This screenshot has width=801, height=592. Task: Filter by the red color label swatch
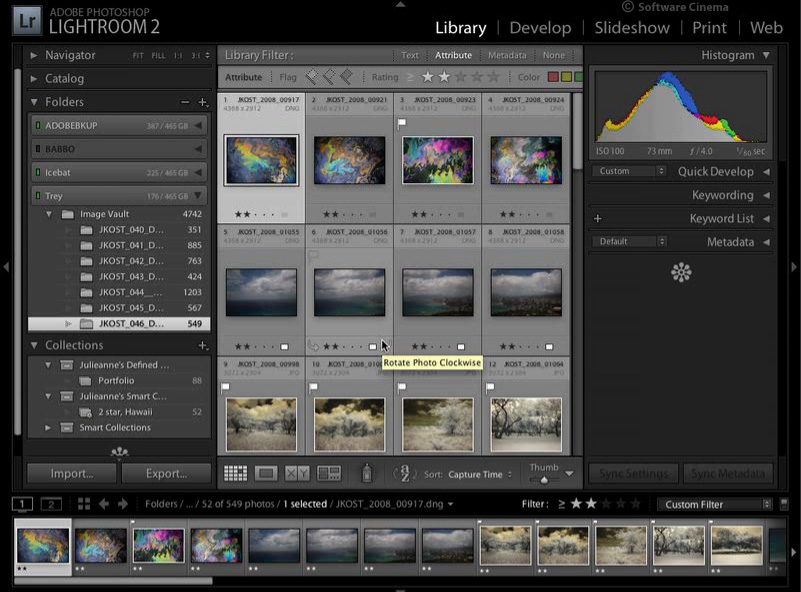[552, 77]
